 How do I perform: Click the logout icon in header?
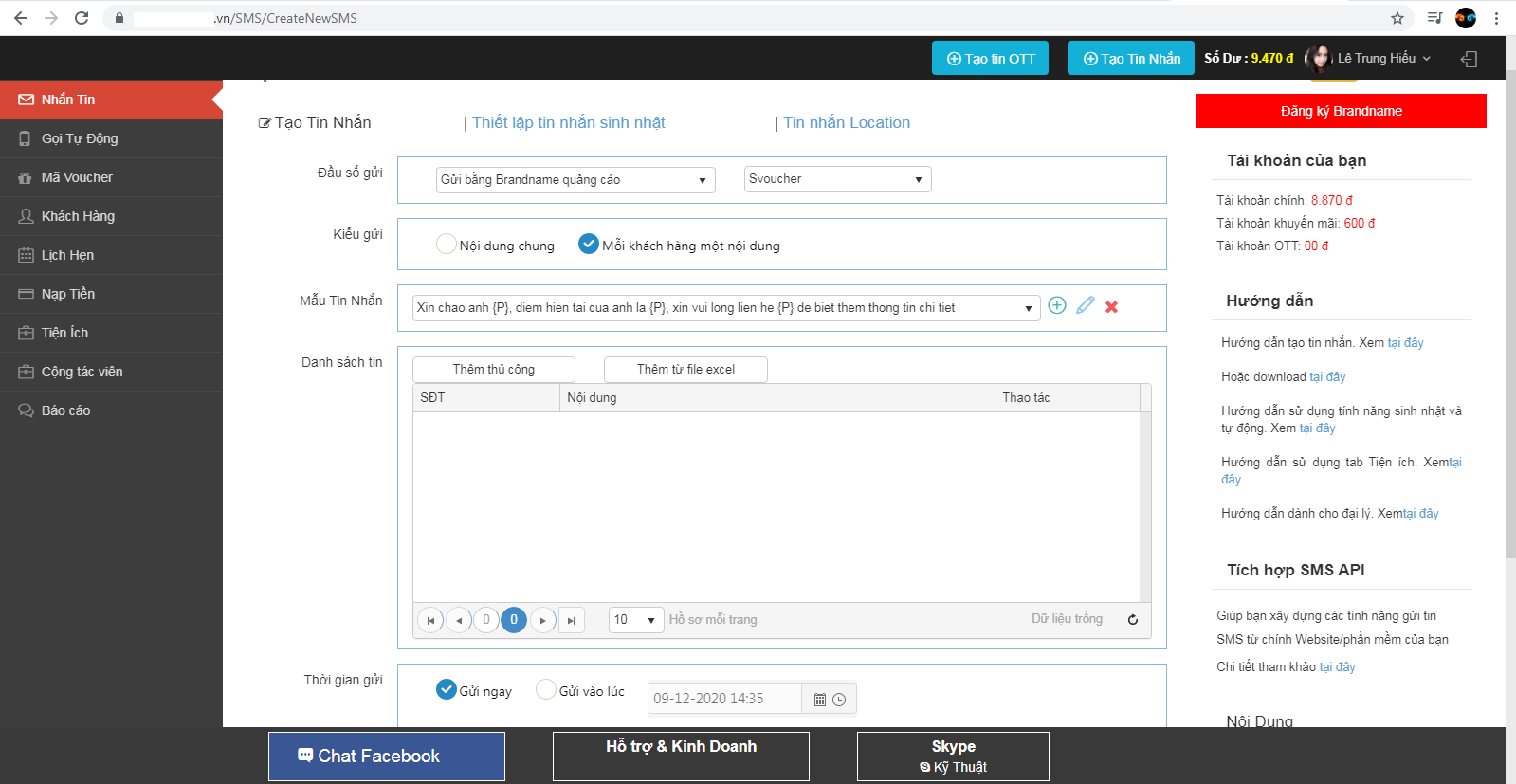coord(1469,59)
